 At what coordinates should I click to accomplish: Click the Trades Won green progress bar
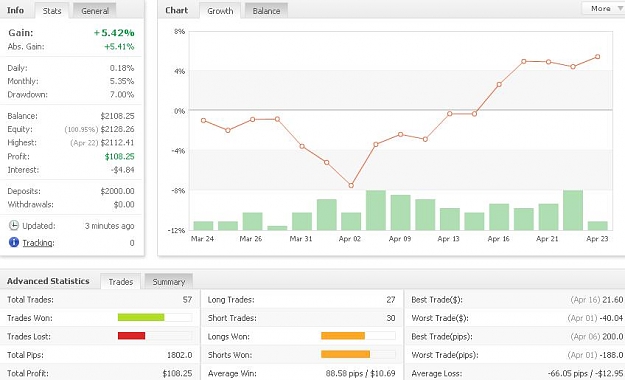[x=141, y=317]
